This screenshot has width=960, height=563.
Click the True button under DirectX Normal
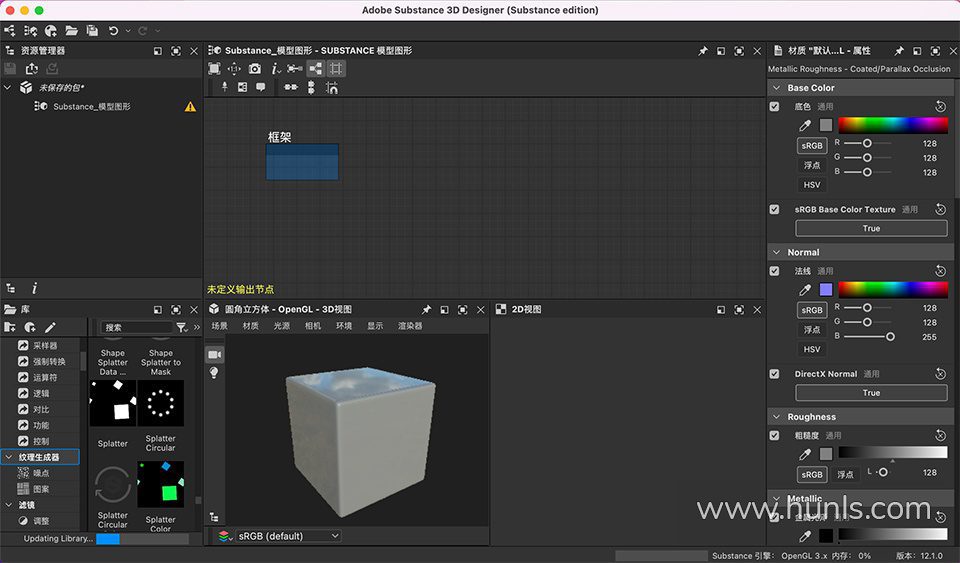pos(871,393)
